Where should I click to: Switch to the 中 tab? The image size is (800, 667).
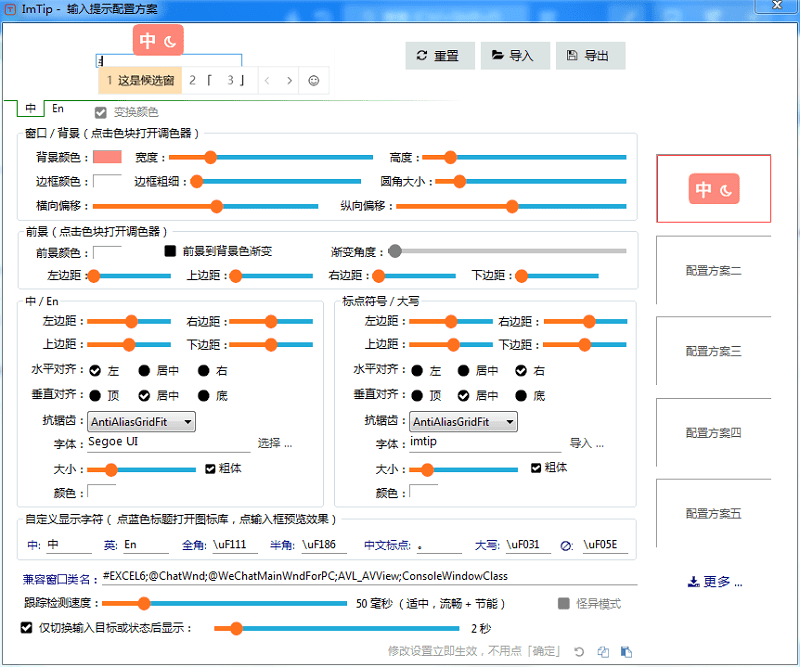coord(30,107)
